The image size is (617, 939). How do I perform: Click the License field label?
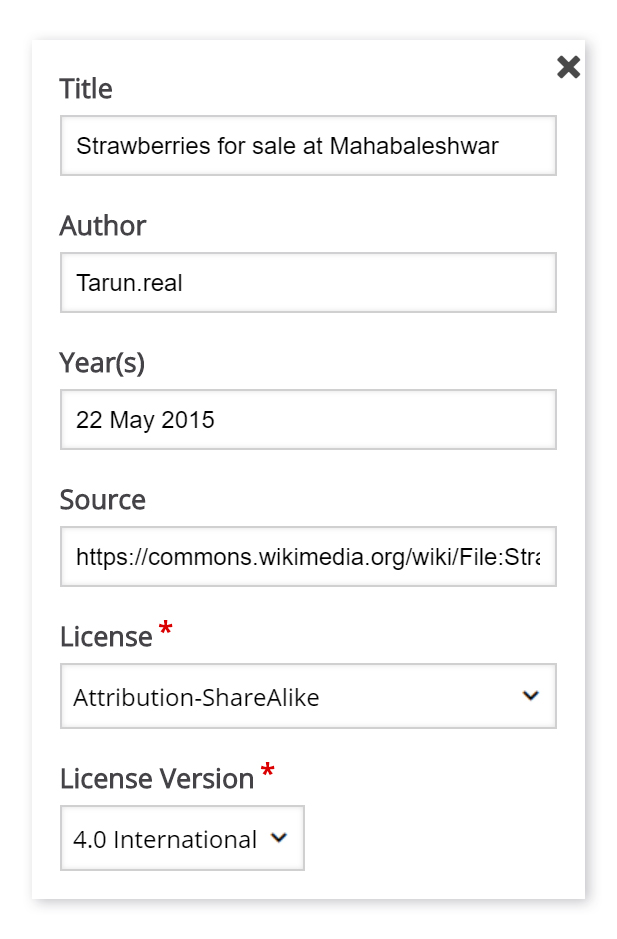point(106,637)
